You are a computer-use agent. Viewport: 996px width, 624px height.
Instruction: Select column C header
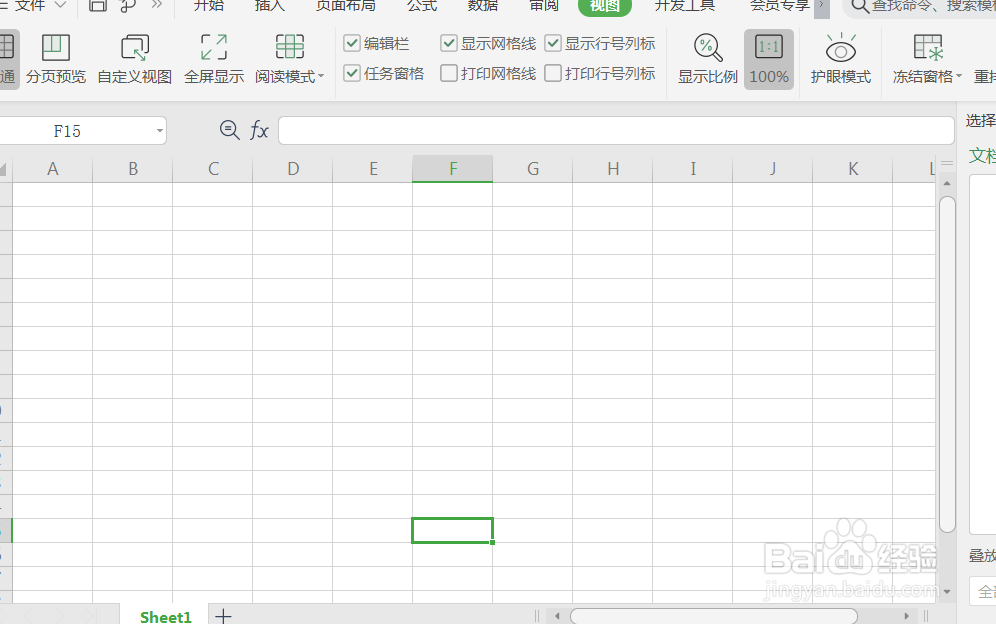pyautogui.click(x=213, y=168)
